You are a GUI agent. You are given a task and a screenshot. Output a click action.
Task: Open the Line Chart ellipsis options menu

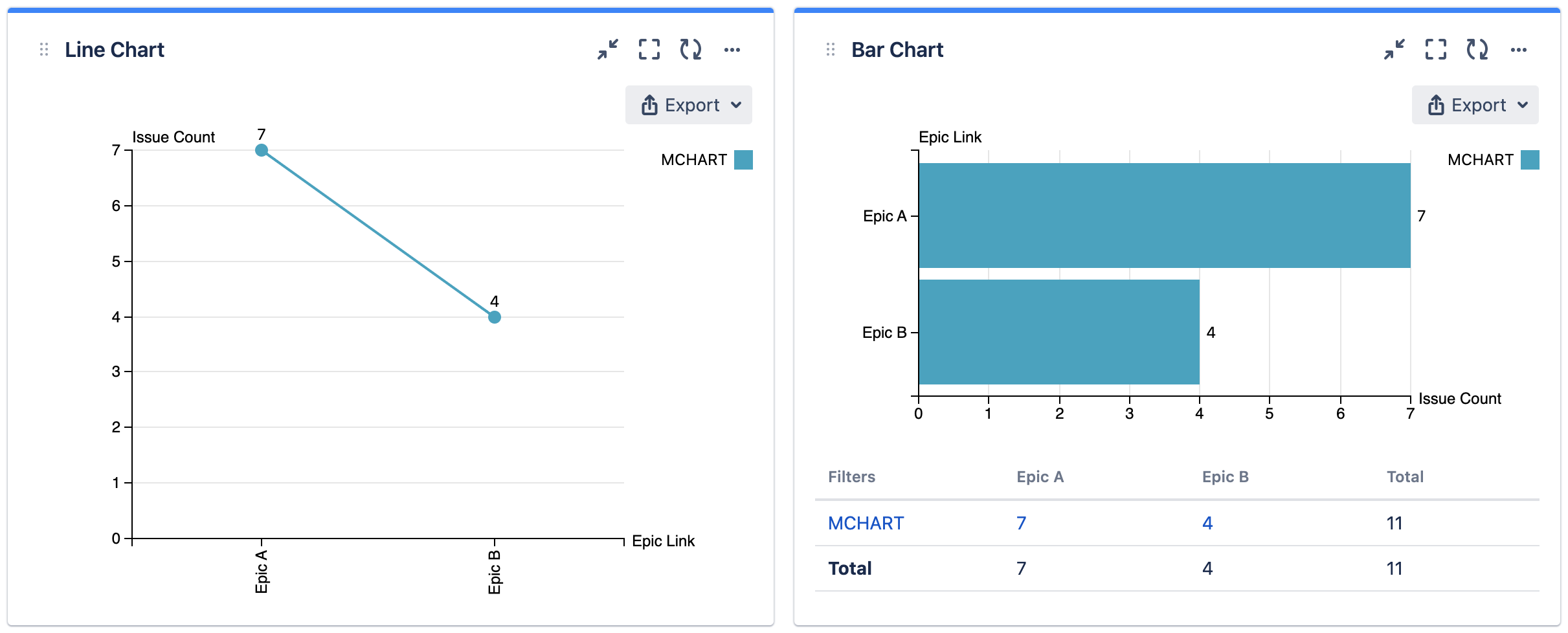[734, 49]
